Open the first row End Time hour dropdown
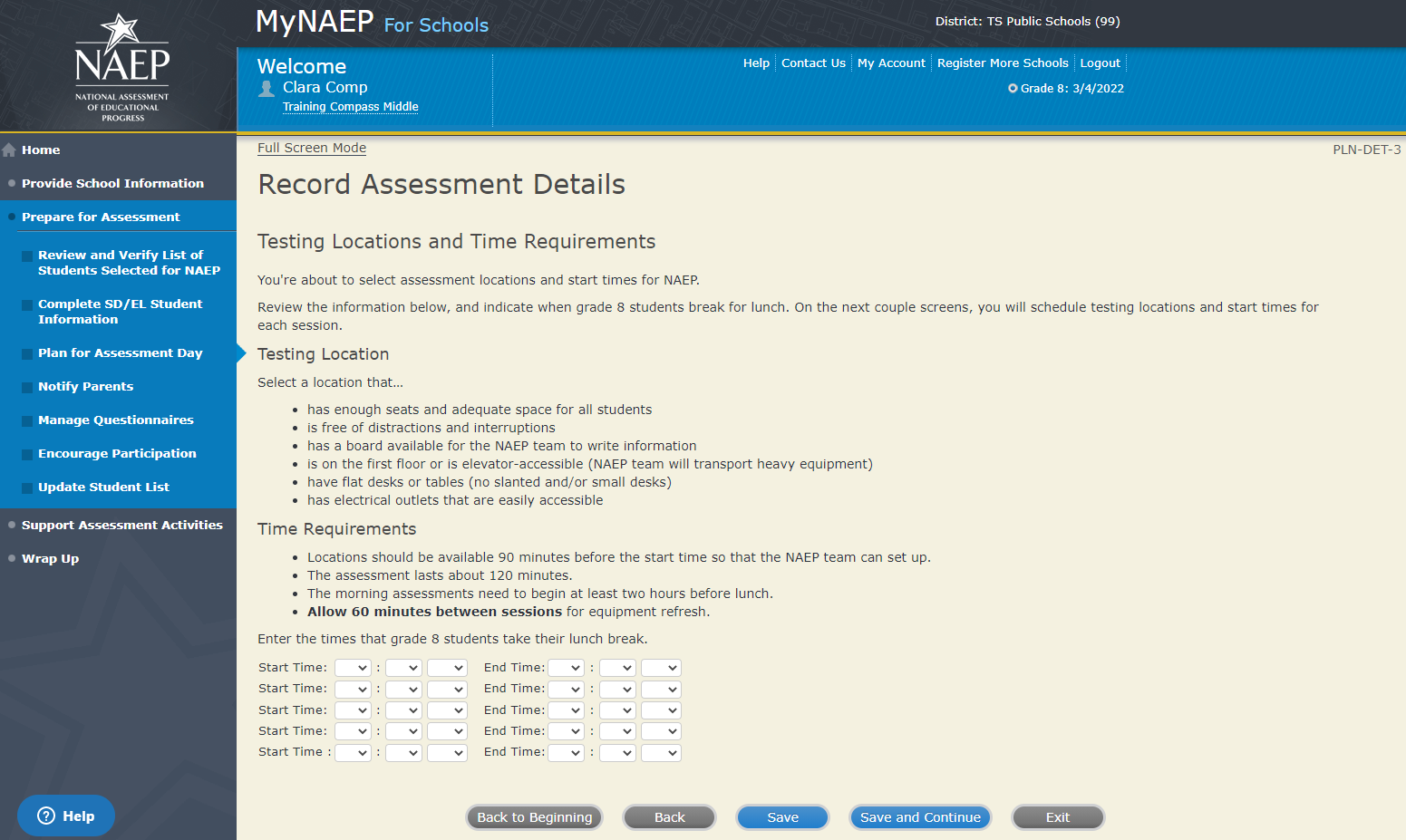The image size is (1406, 840). point(566,668)
